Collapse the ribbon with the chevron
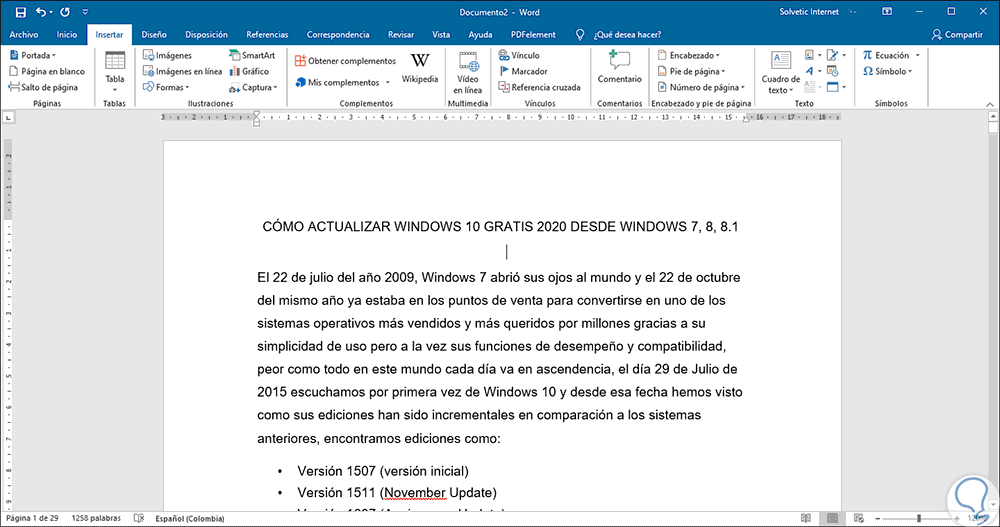This screenshot has width=1000, height=527. point(990,104)
